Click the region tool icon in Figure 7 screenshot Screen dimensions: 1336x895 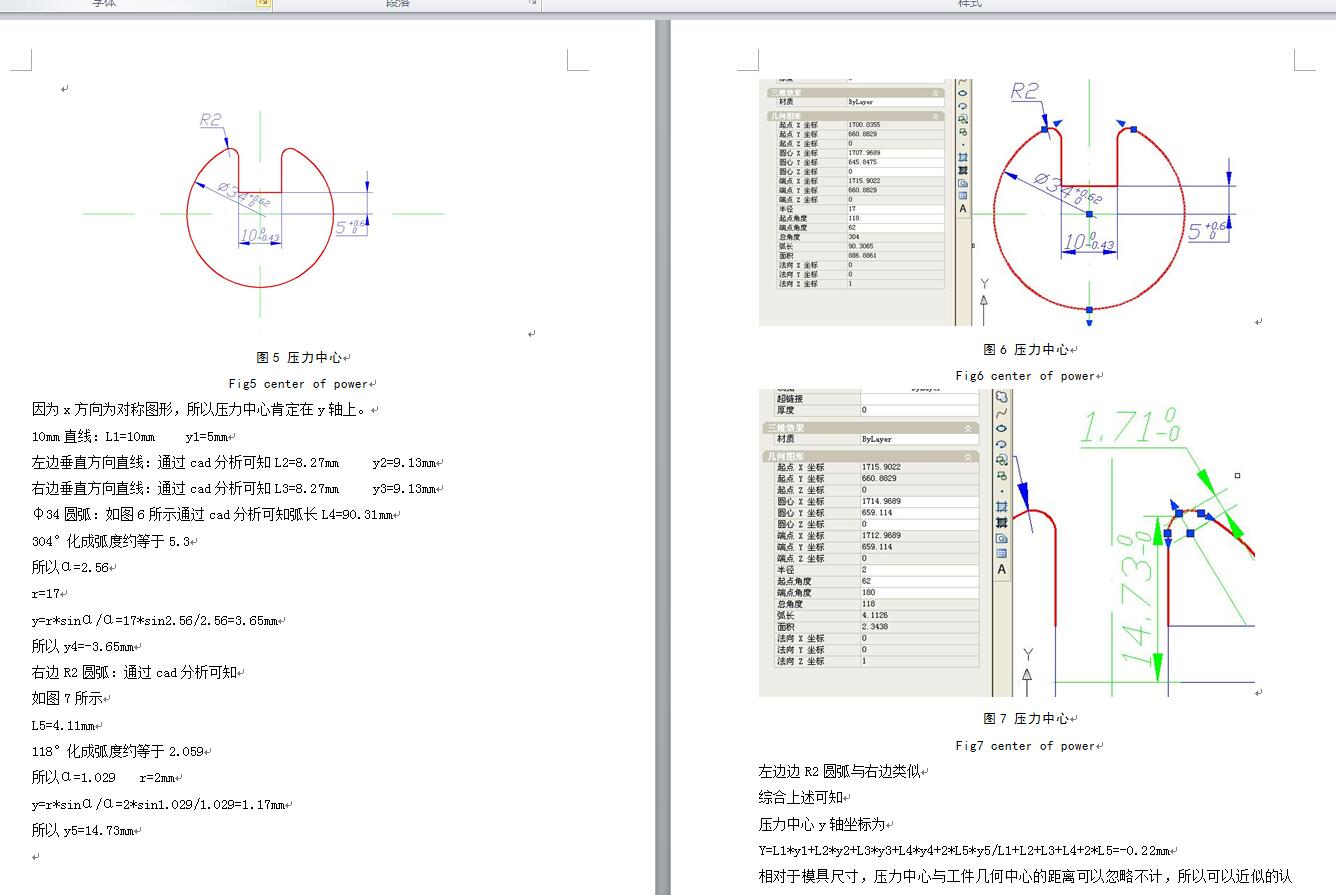click(x=1001, y=538)
